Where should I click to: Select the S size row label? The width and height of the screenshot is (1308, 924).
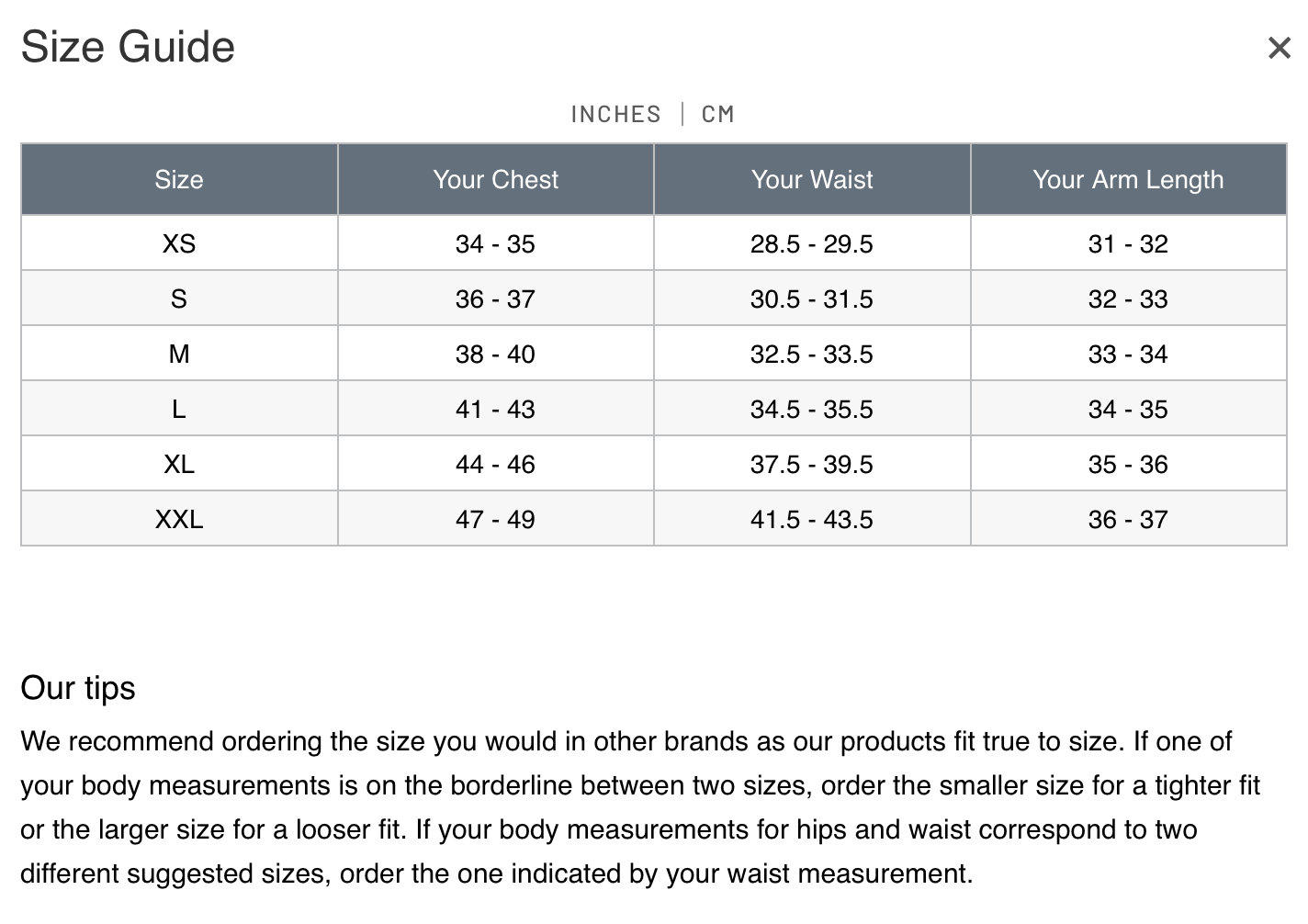(179, 299)
